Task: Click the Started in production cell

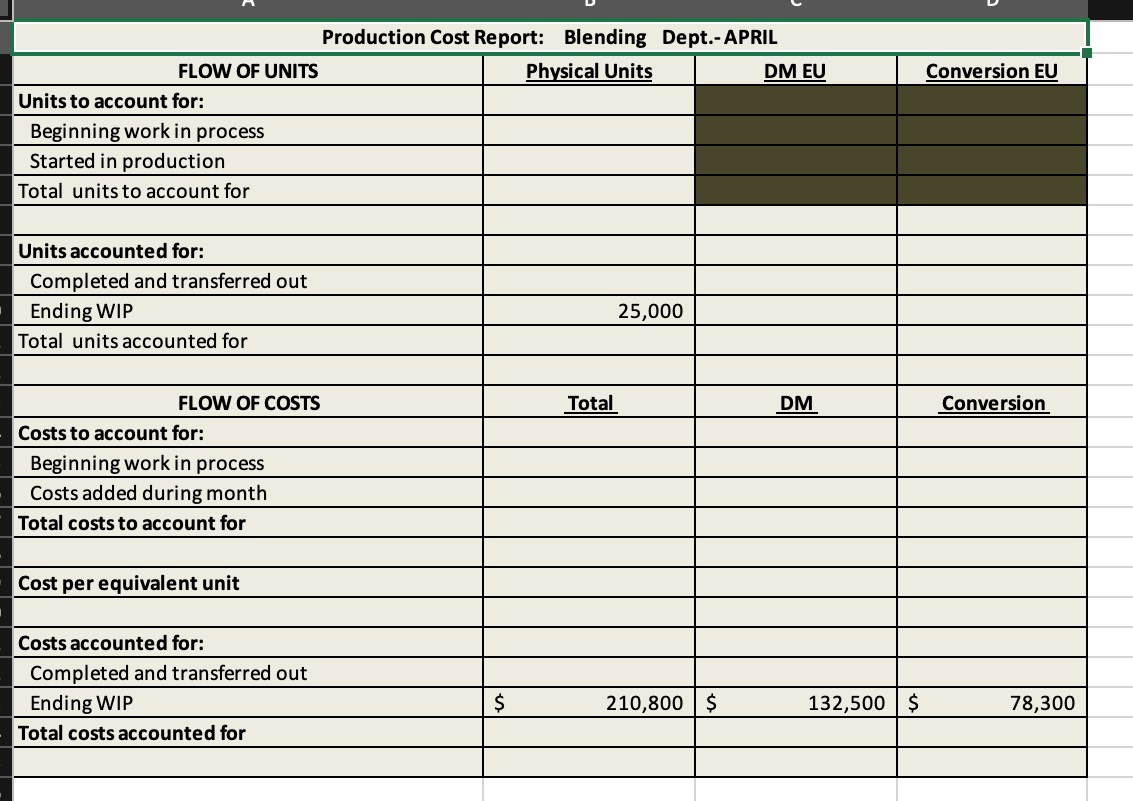Action: [247, 161]
